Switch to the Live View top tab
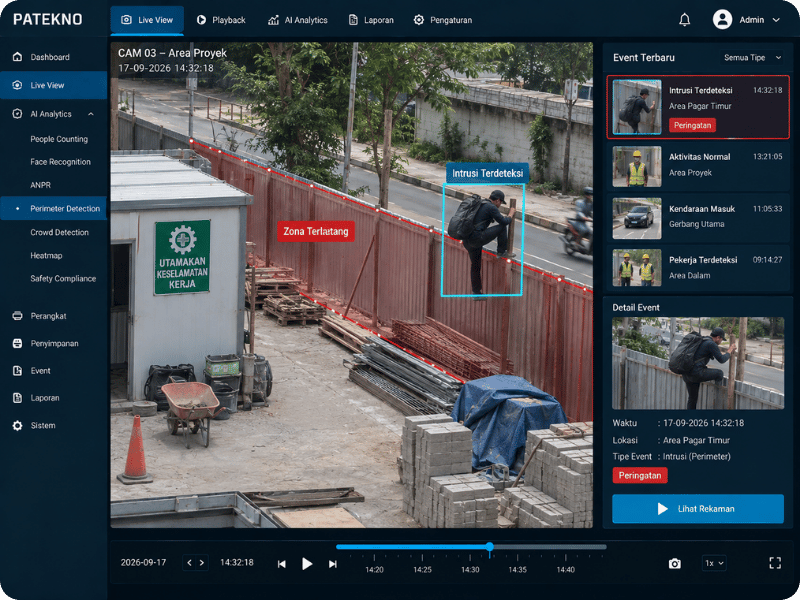800x600 pixels. click(x=147, y=20)
